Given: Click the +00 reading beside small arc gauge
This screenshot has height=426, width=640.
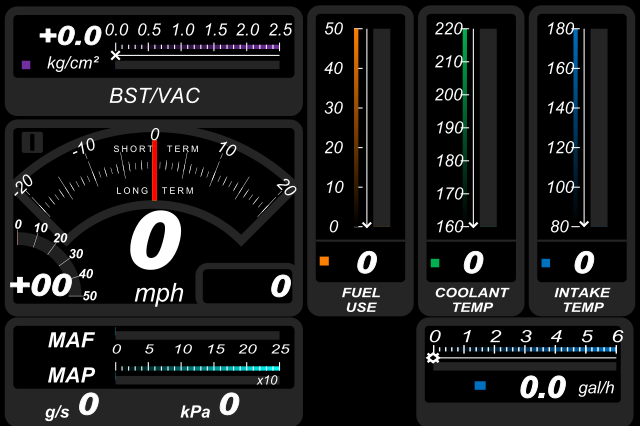Looking at the screenshot, I should click(41, 285).
